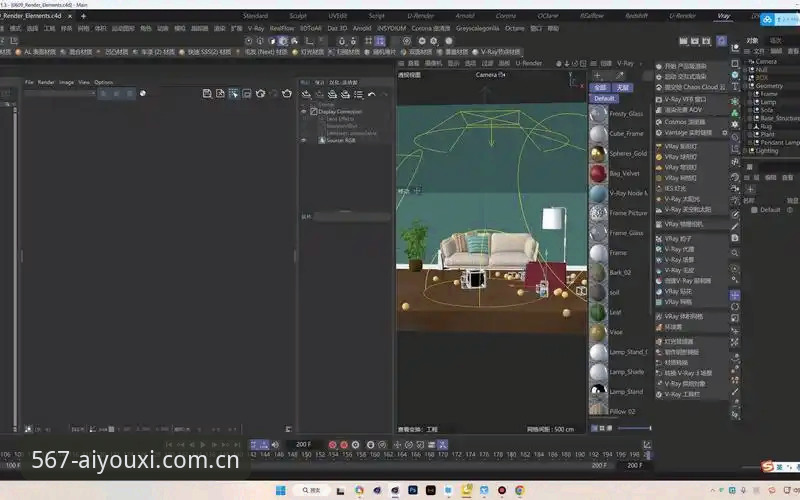Open the VFB Image menu
800x500 pixels.
66,82
